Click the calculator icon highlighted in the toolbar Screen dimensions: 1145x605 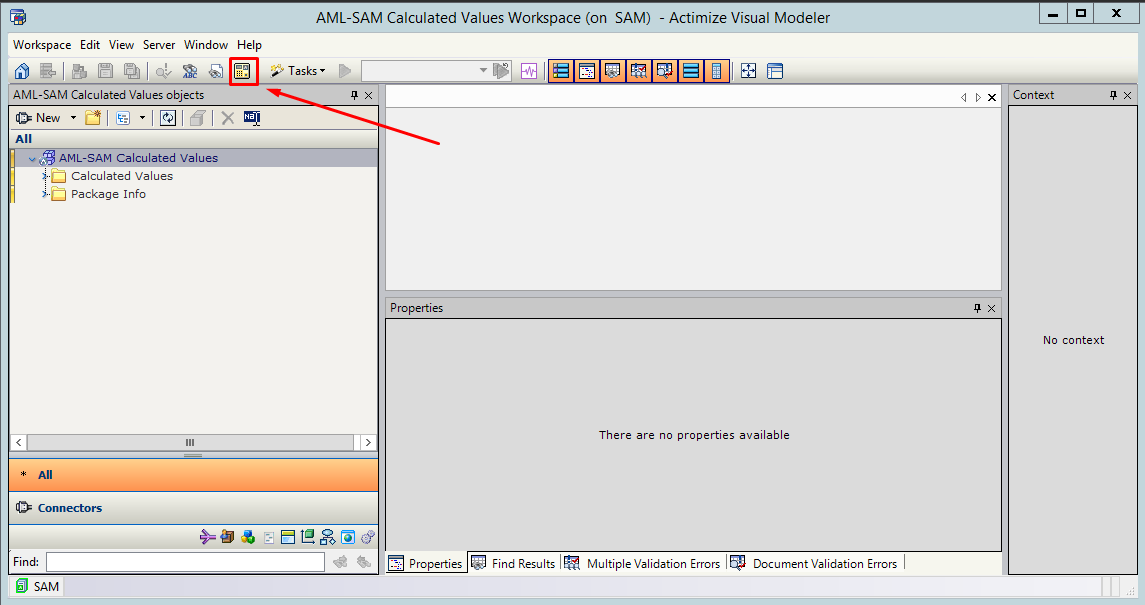(x=242, y=71)
